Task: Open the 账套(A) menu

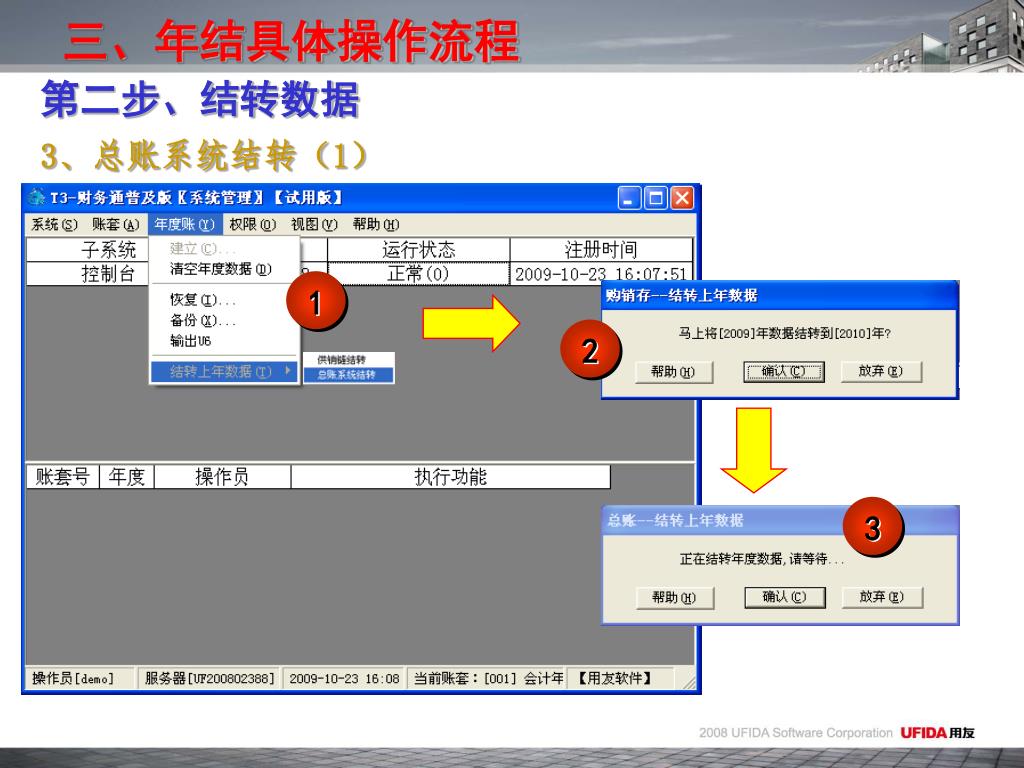Action: pyautogui.click(x=116, y=225)
